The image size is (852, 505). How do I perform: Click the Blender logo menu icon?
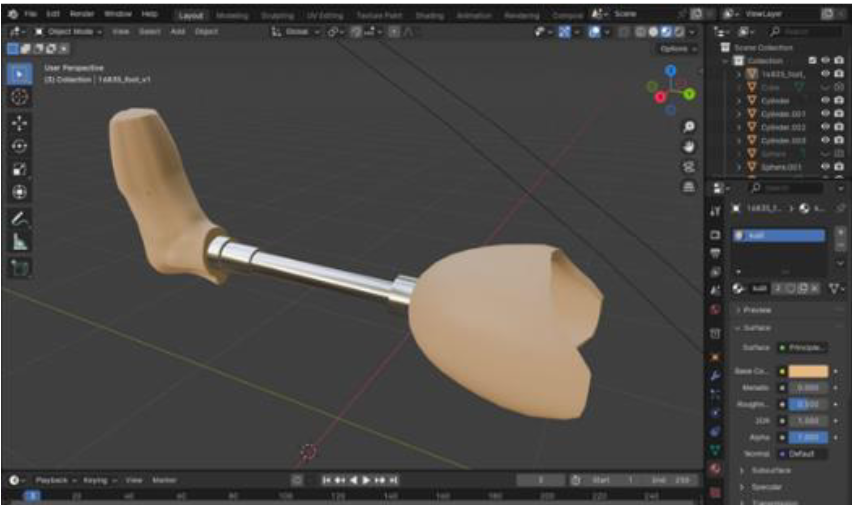pos(12,14)
